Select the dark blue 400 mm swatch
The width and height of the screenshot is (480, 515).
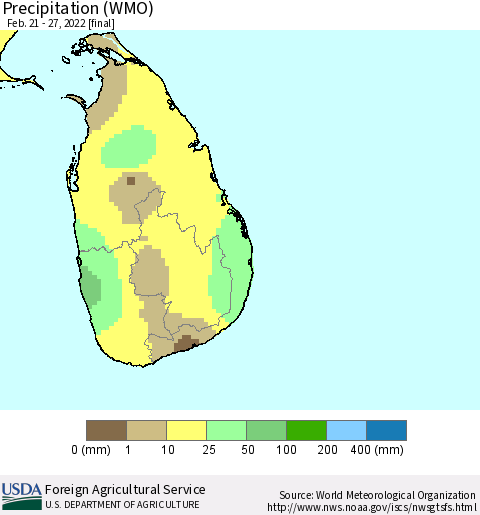click(386, 430)
